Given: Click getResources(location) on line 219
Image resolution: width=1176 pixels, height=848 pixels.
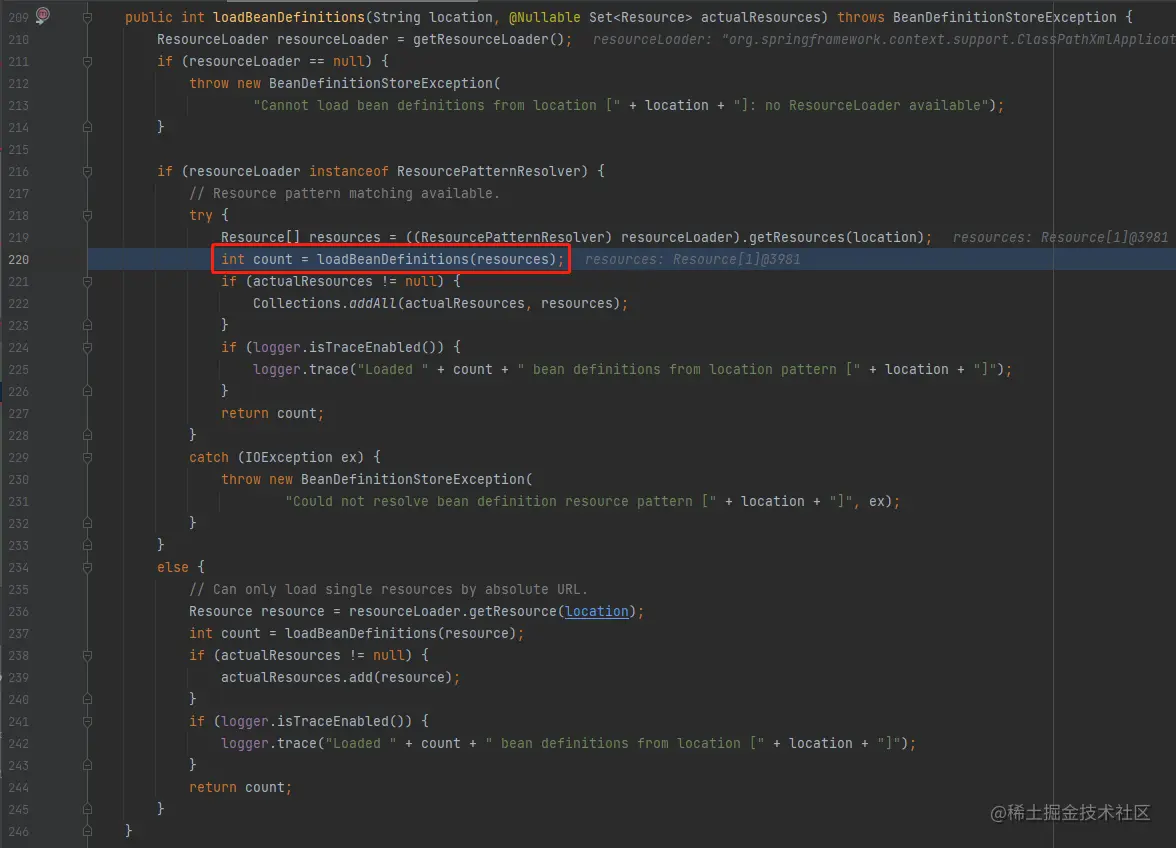Looking at the screenshot, I should tap(836, 238).
